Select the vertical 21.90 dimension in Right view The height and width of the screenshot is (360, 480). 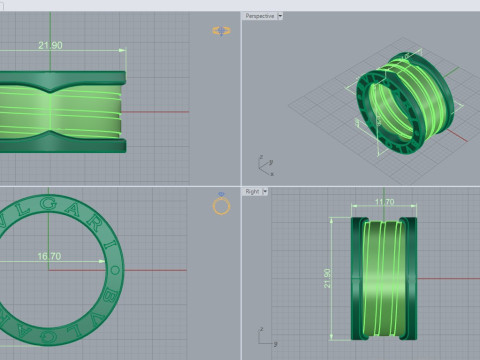pos(328,278)
